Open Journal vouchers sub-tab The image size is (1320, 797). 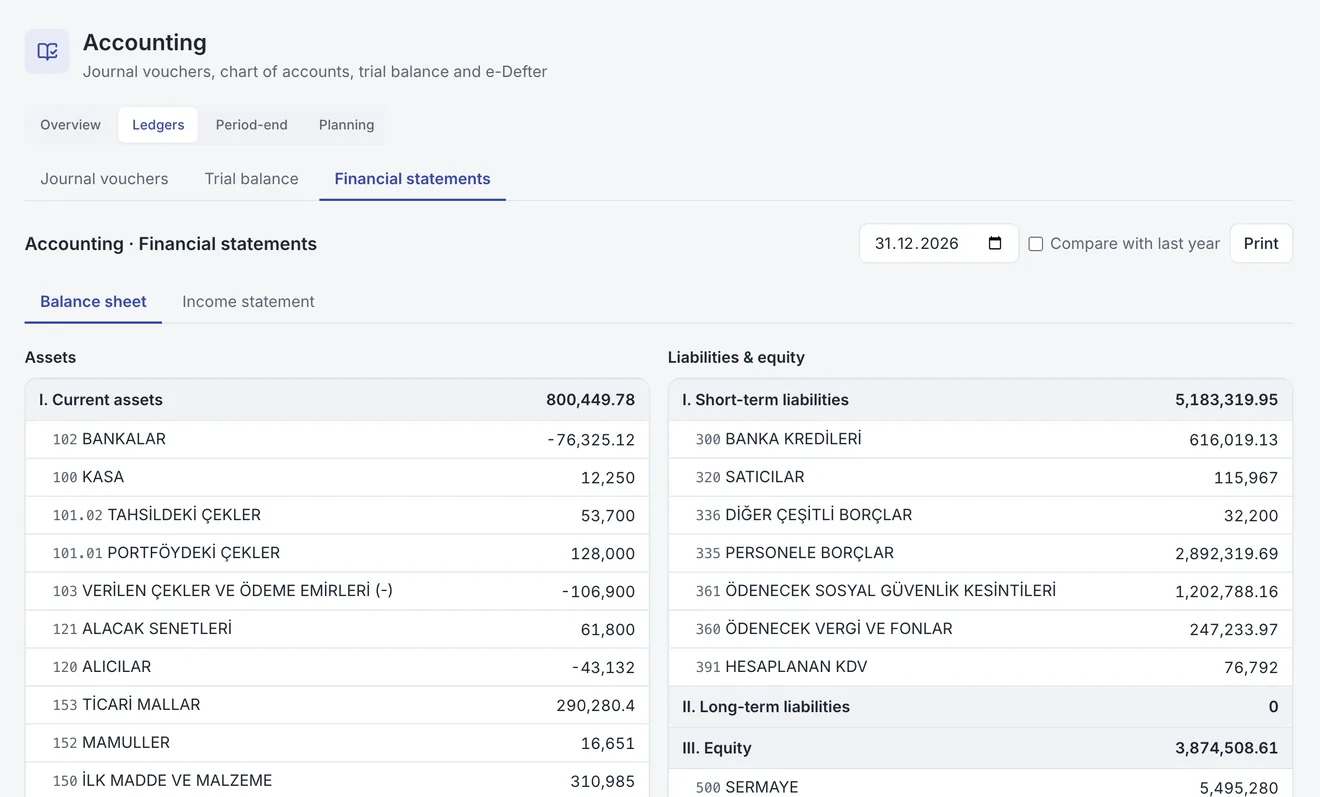tap(104, 179)
